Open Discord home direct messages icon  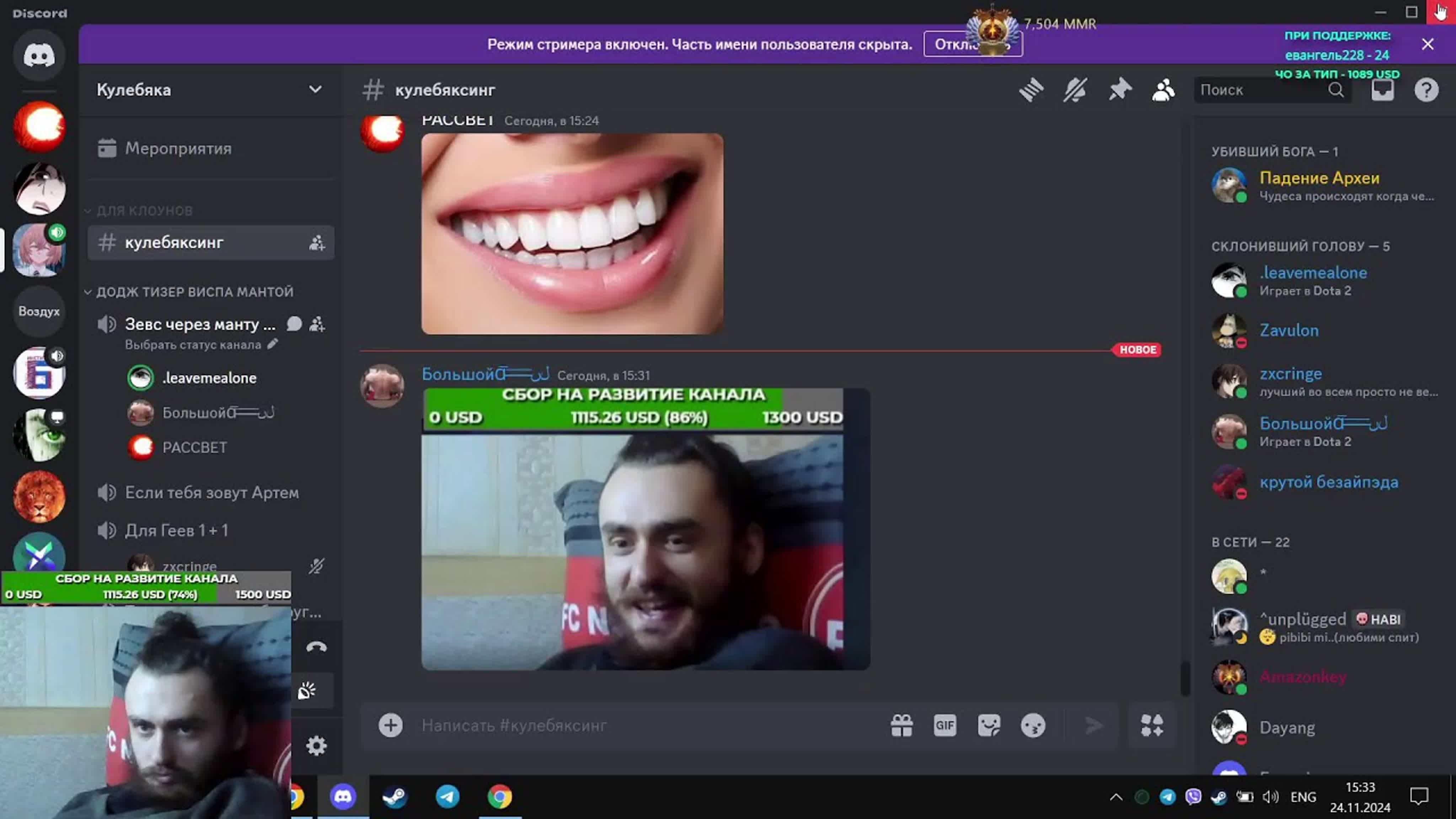pos(39,55)
